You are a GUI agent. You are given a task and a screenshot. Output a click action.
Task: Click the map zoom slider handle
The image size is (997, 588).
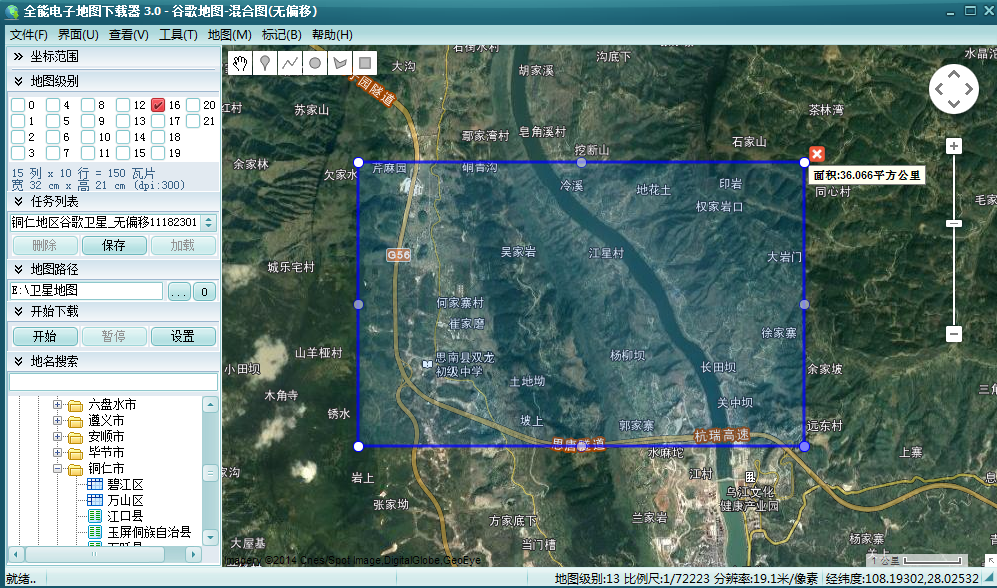tap(954, 223)
